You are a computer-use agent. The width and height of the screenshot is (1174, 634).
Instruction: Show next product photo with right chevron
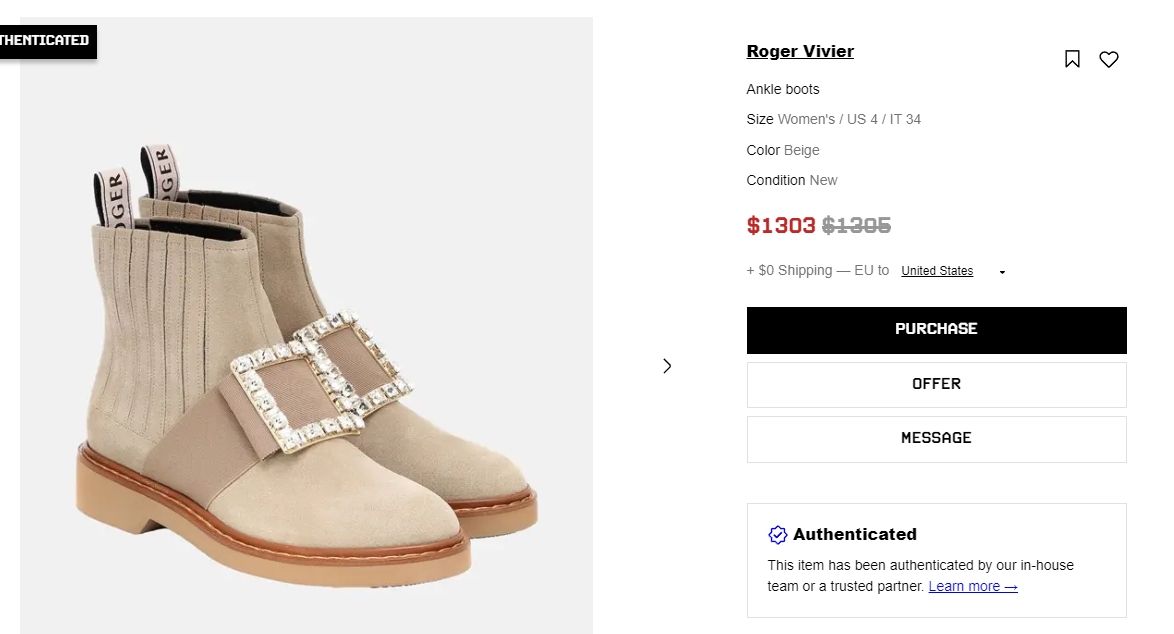[667, 366]
